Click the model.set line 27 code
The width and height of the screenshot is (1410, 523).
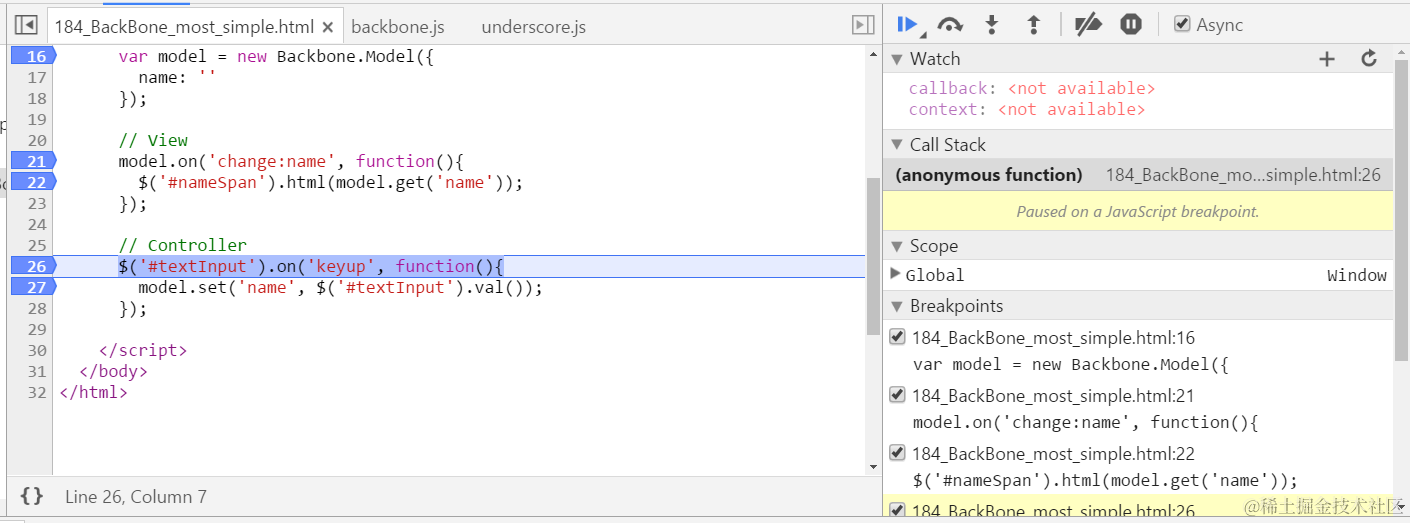340,287
